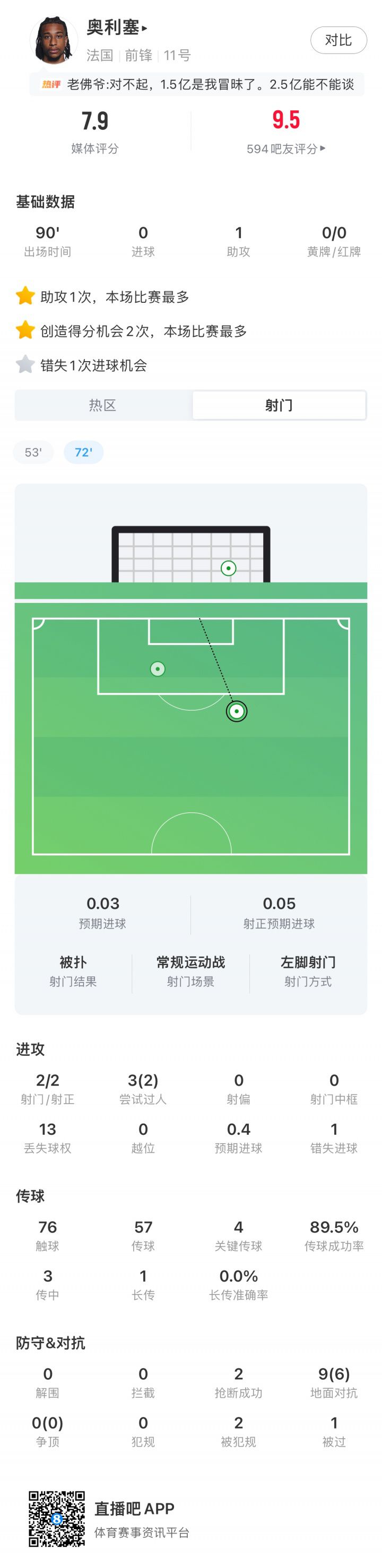Open the 7.9 媒体评分 rating
382x1568 pixels.
coord(95,132)
